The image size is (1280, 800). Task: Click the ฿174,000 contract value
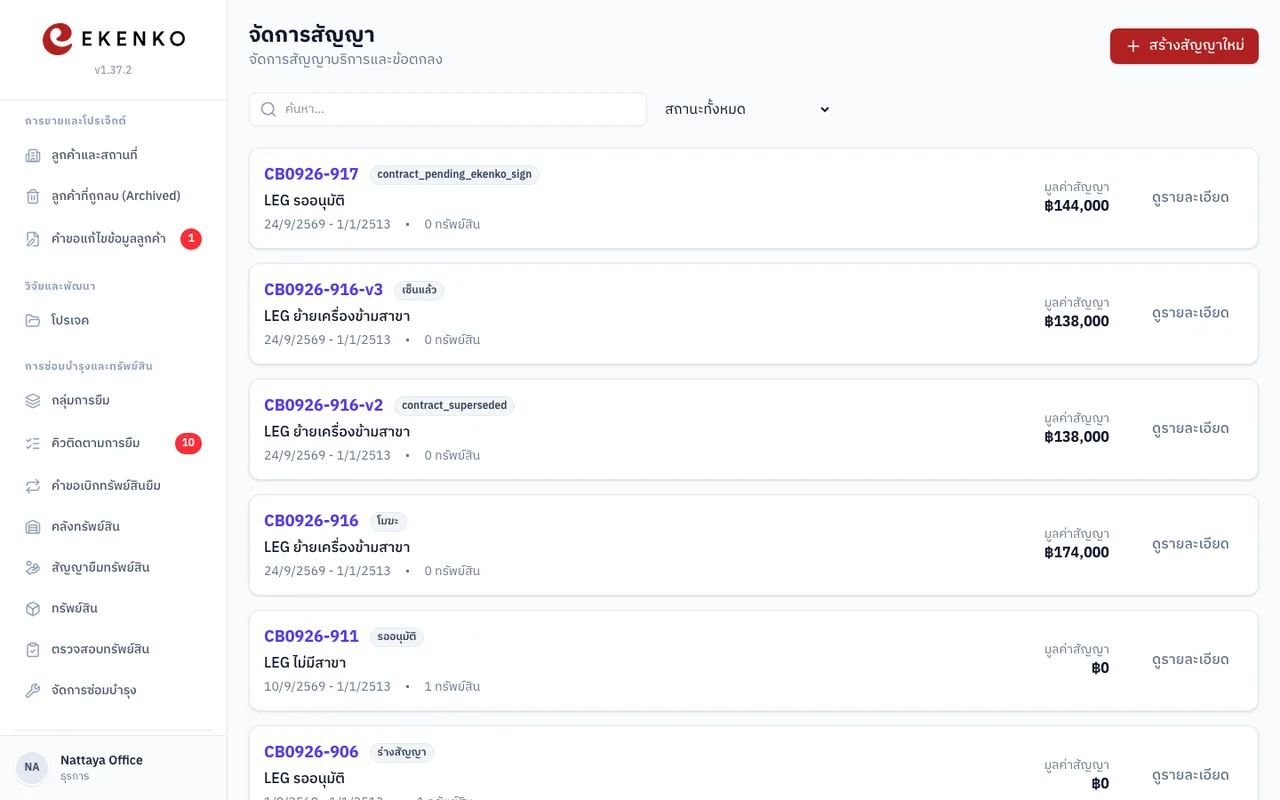click(1076, 552)
